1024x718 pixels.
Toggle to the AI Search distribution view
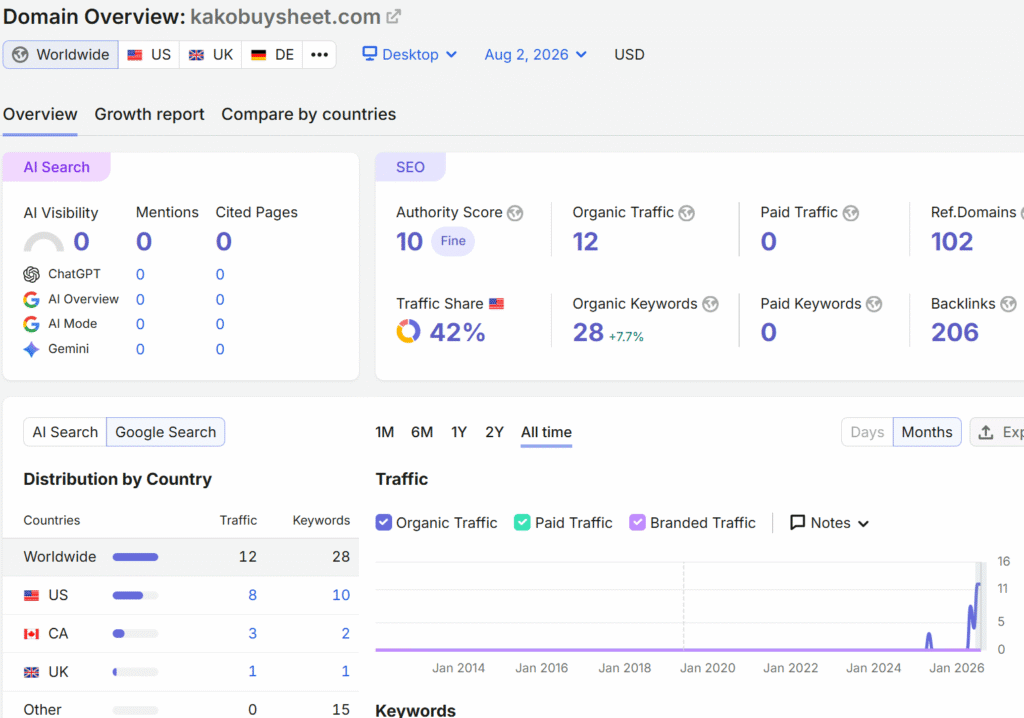65,432
